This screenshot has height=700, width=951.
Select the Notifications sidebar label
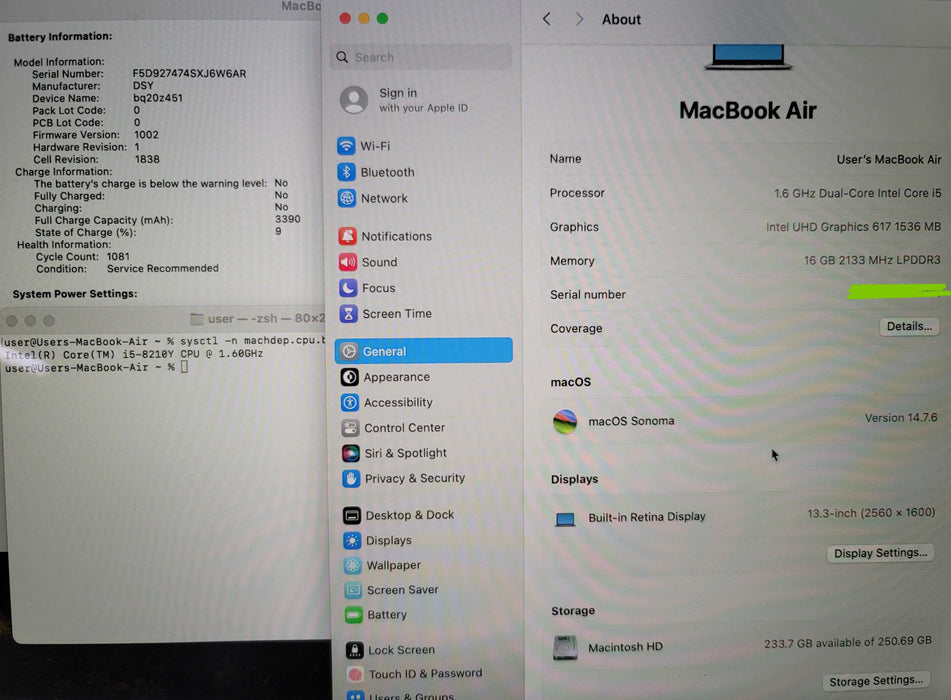coord(397,236)
